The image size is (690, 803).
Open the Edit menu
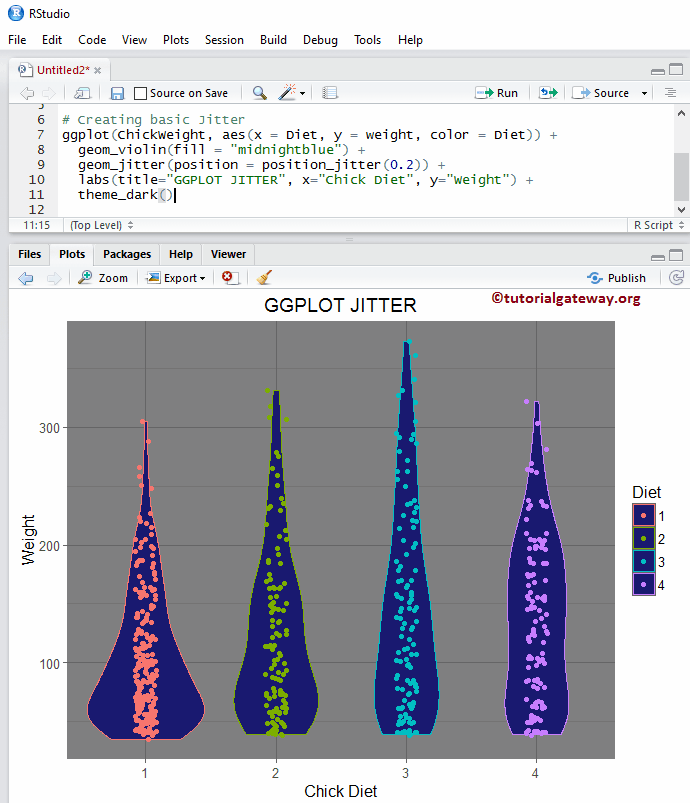[52, 40]
